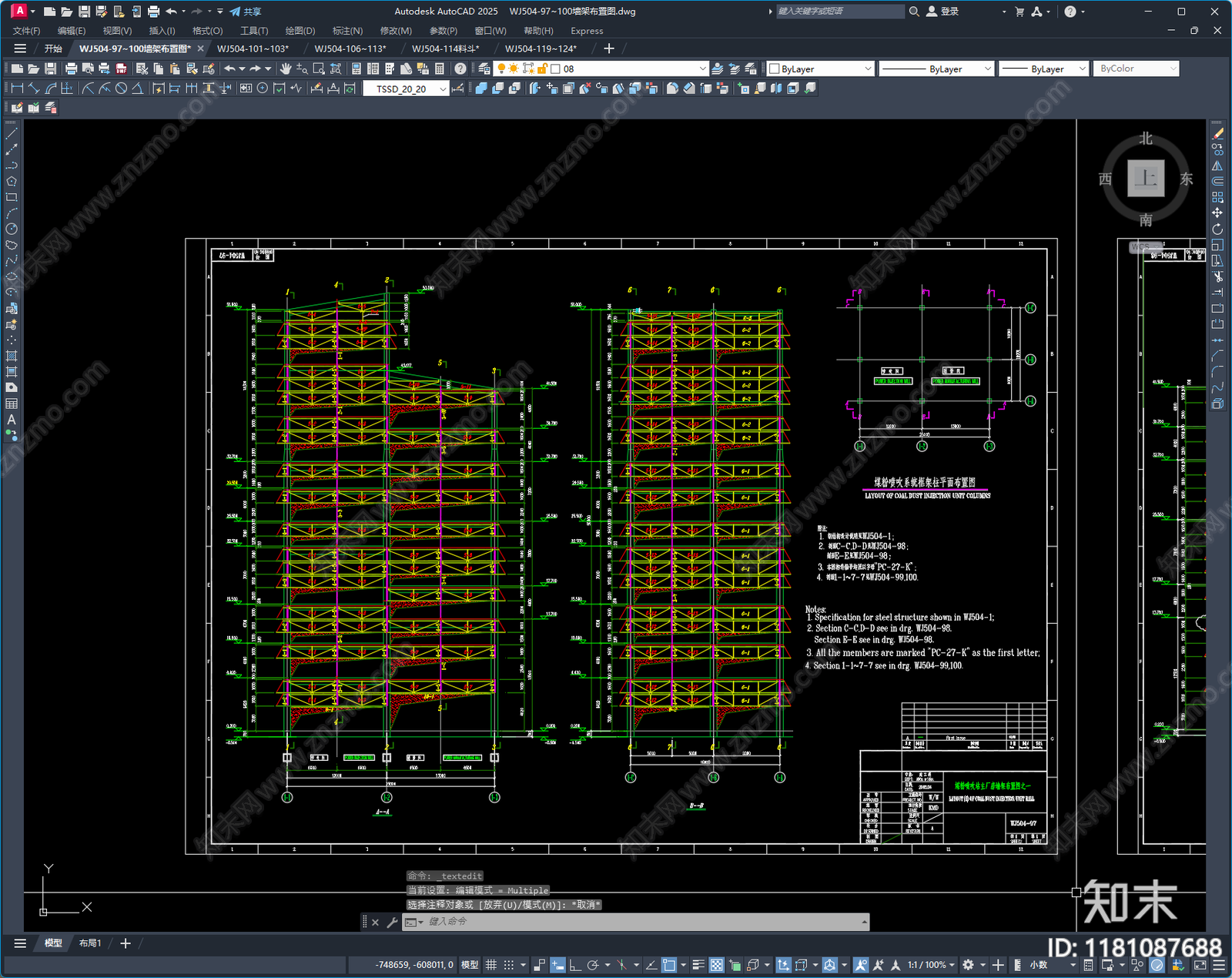The height and width of the screenshot is (978, 1232).
Task: Select the Circle draw tool
Action: click(12, 229)
